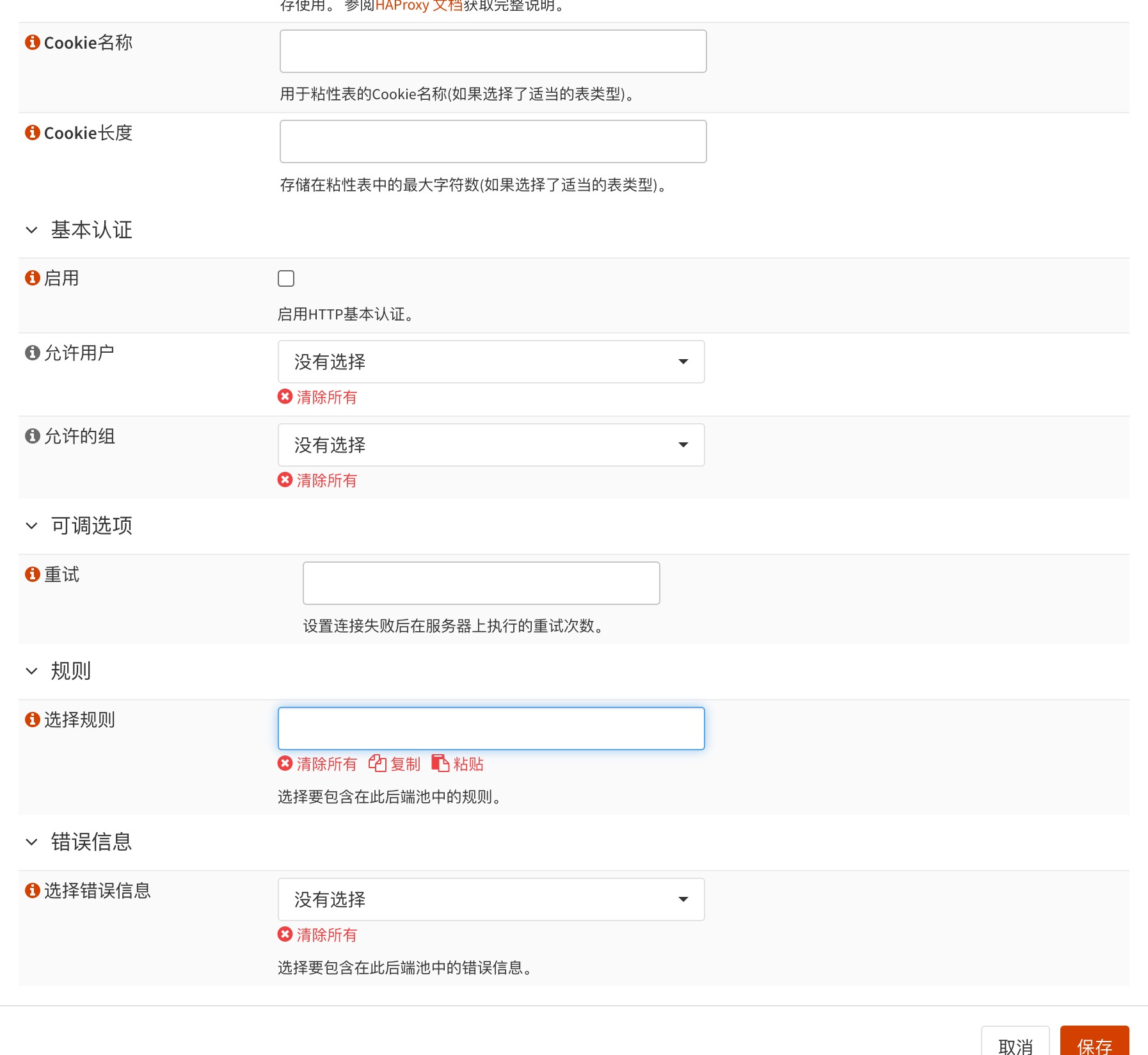This screenshot has height=1055, width=1148.
Task: Click the info icon next to 选择错误信息
Action: (x=32, y=890)
